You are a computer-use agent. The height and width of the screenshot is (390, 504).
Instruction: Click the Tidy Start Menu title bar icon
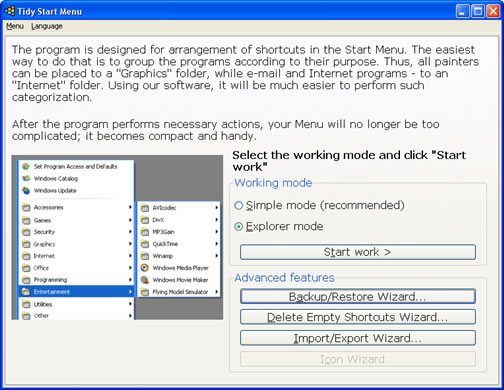pos(9,11)
